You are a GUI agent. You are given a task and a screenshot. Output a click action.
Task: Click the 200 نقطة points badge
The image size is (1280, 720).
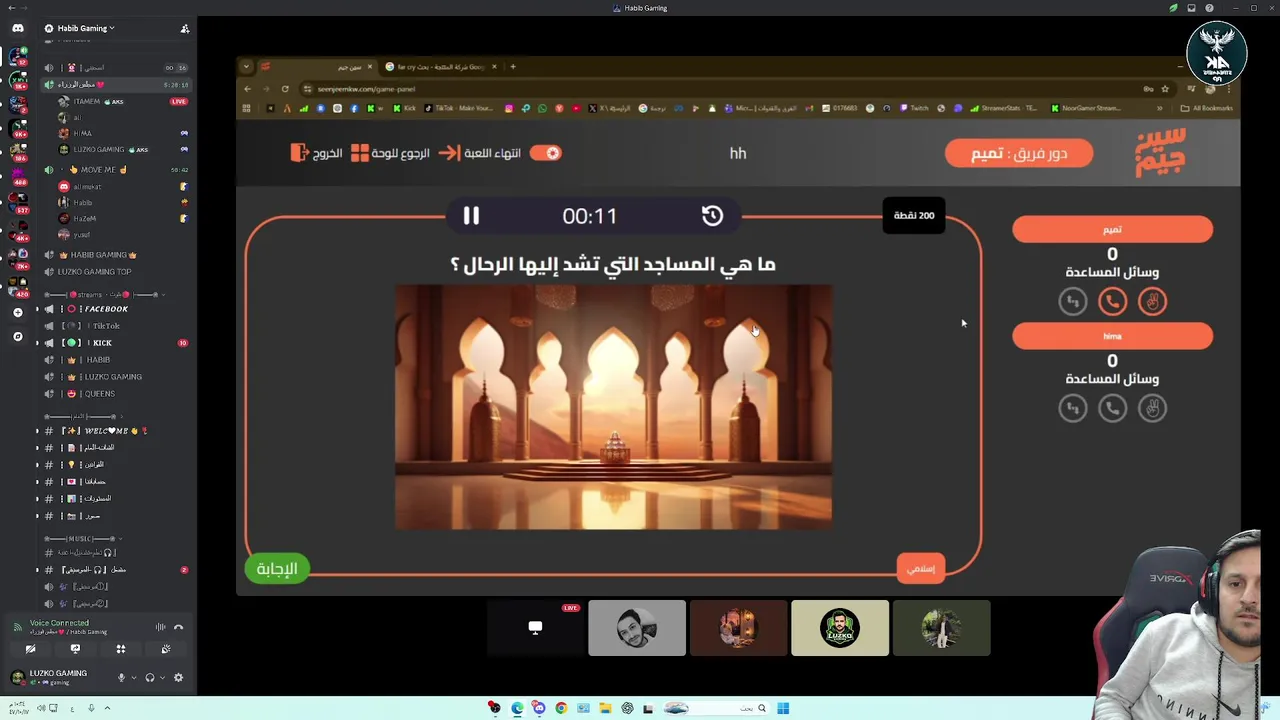914,215
